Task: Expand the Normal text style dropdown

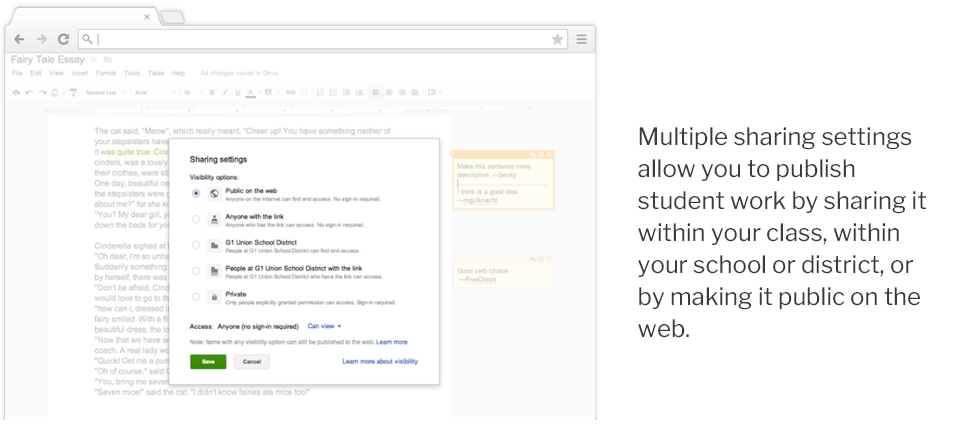Action: tap(105, 93)
